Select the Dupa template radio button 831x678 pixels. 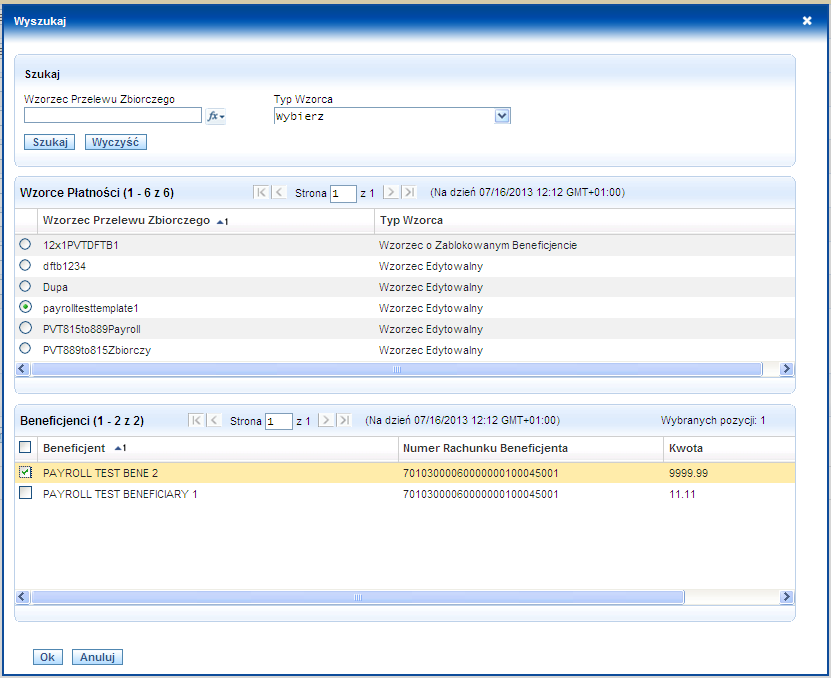click(x=25, y=286)
